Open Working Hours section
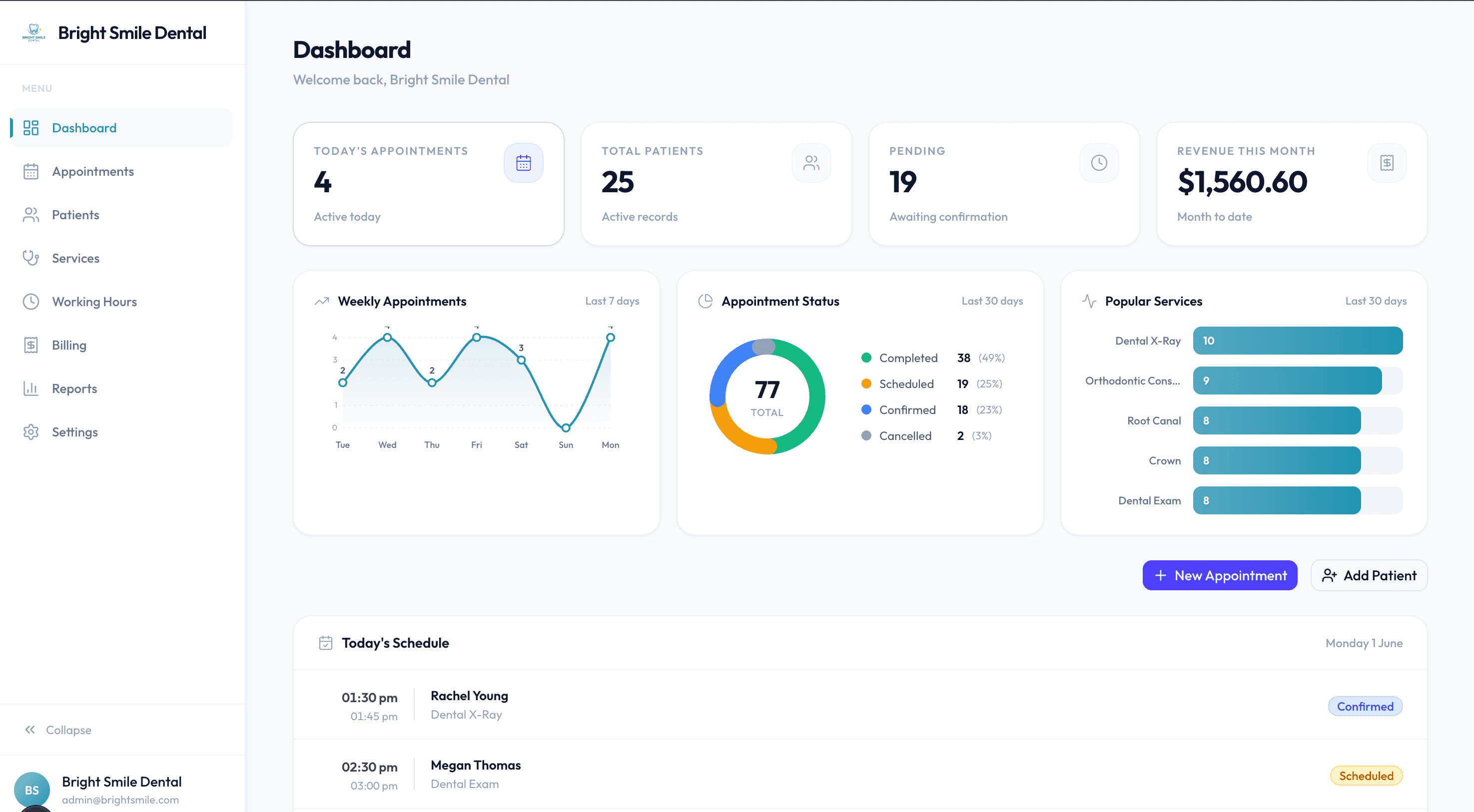This screenshot has height=812, width=1474. [x=121, y=301]
